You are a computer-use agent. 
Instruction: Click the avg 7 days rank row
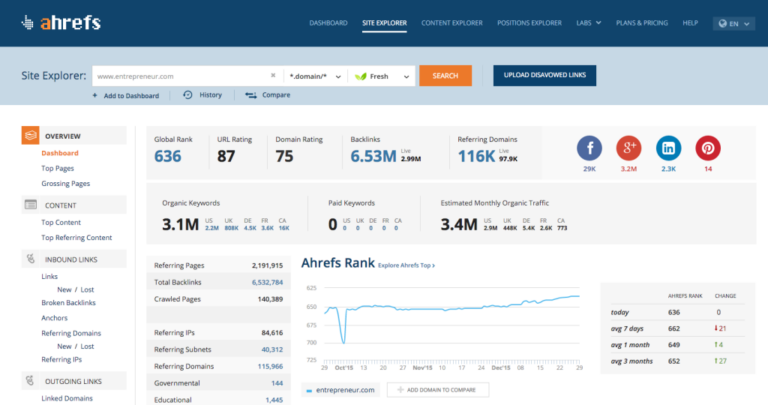click(x=677, y=328)
